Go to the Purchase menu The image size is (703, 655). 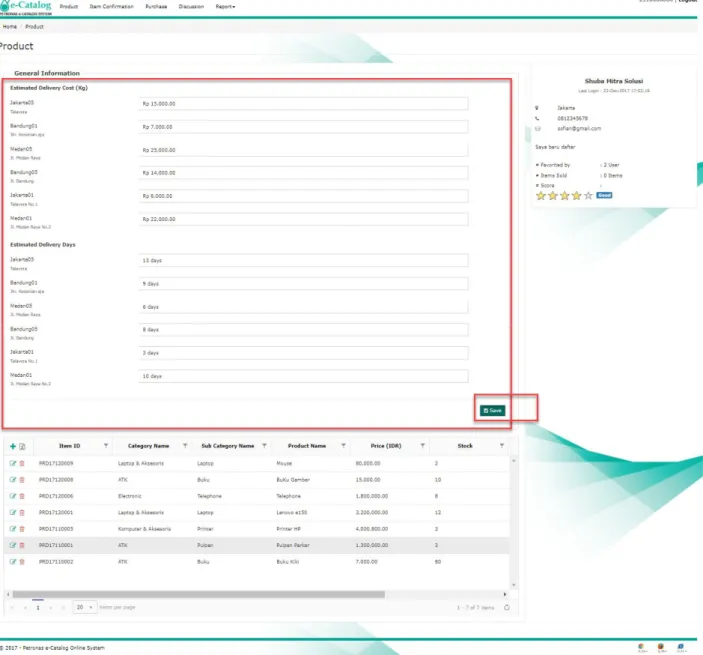pos(156,7)
